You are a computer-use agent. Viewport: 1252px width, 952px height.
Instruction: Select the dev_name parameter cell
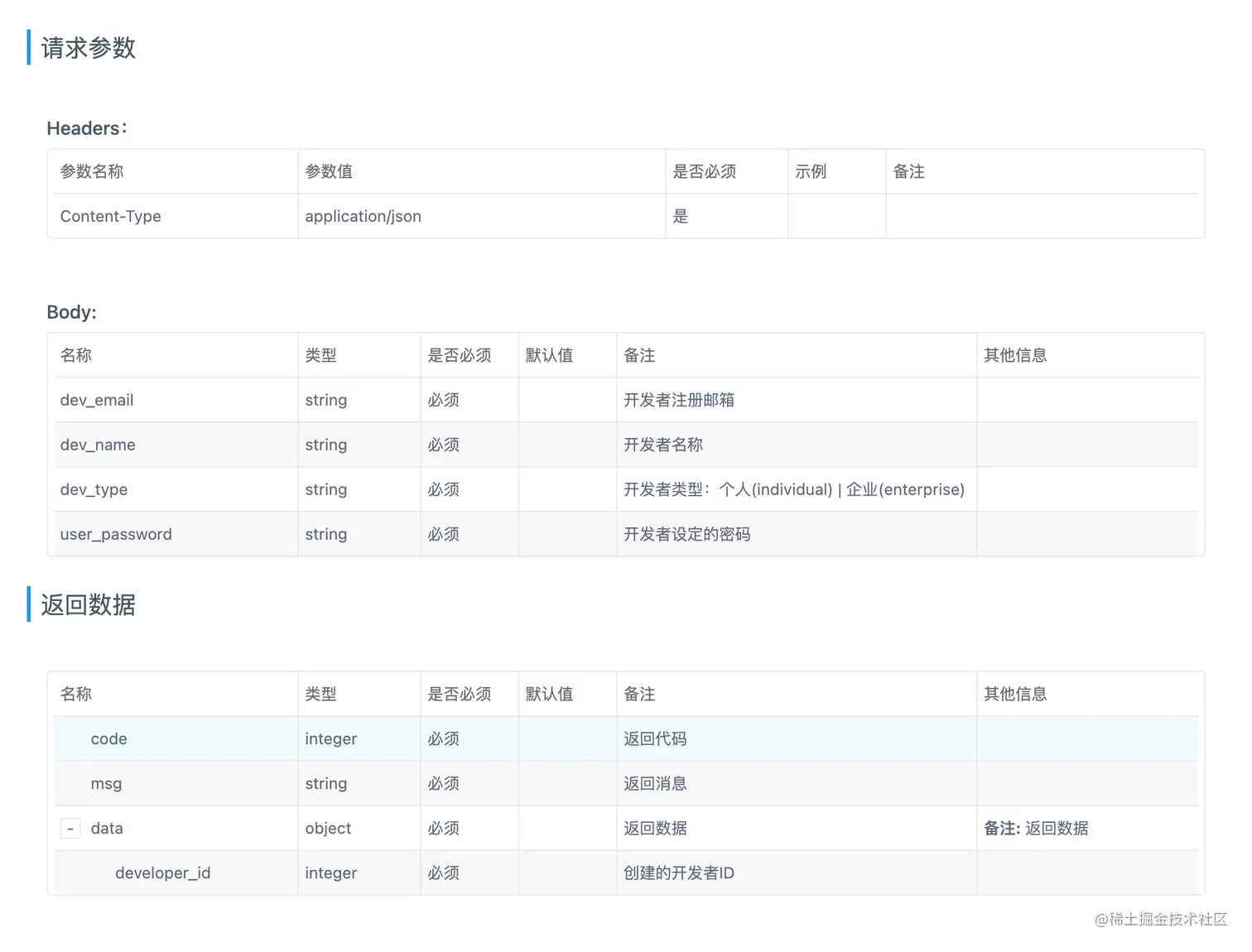point(176,445)
